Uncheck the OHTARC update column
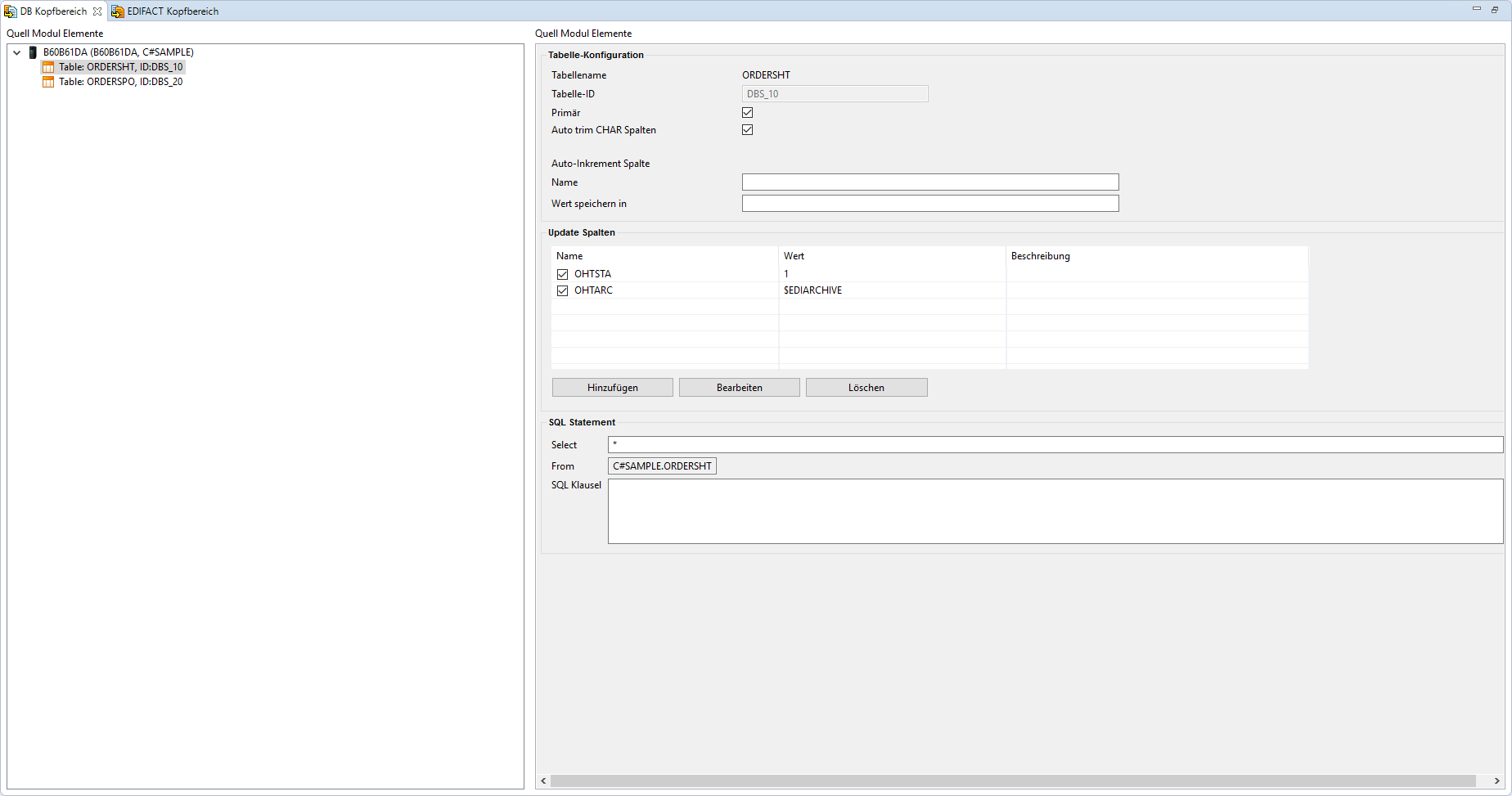The image size is (1512, 796). pyautogui.click(x=562, y=290)
